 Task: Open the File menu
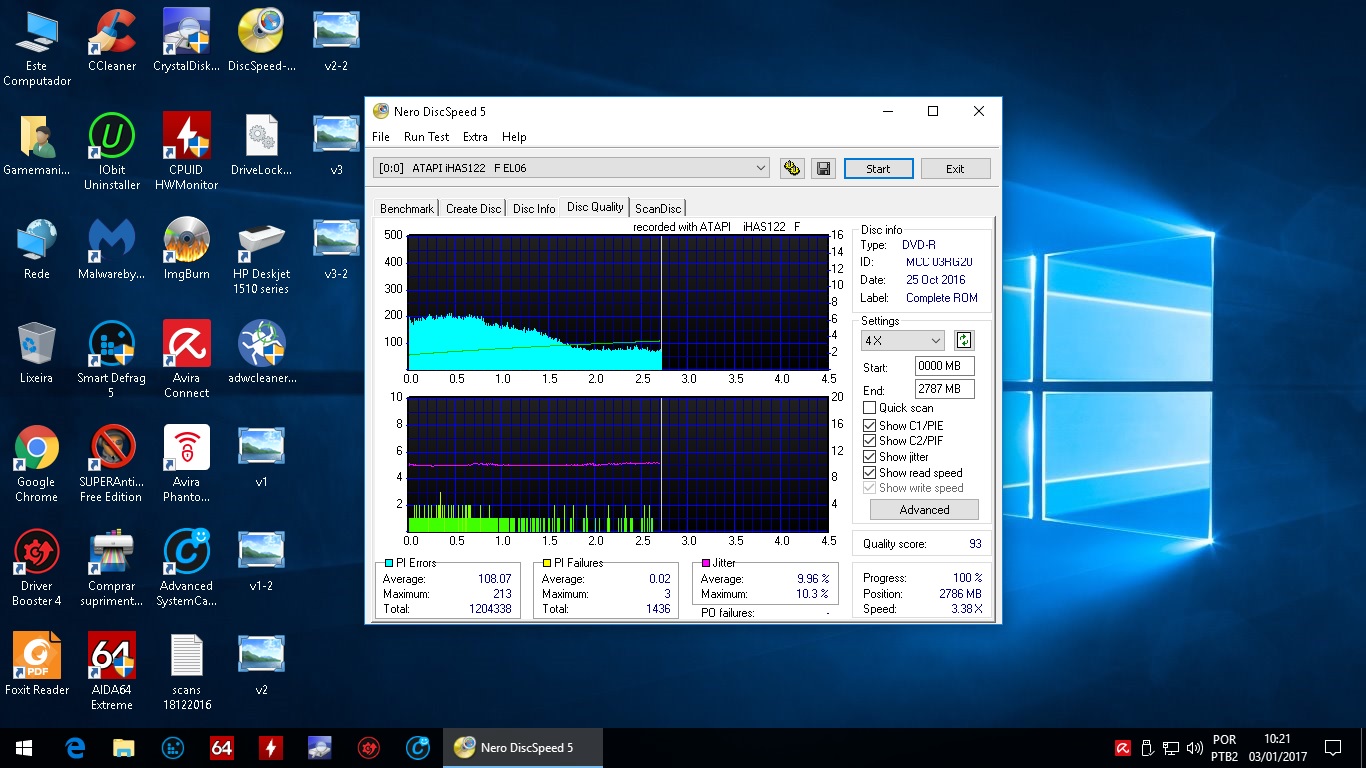(381, 137)
